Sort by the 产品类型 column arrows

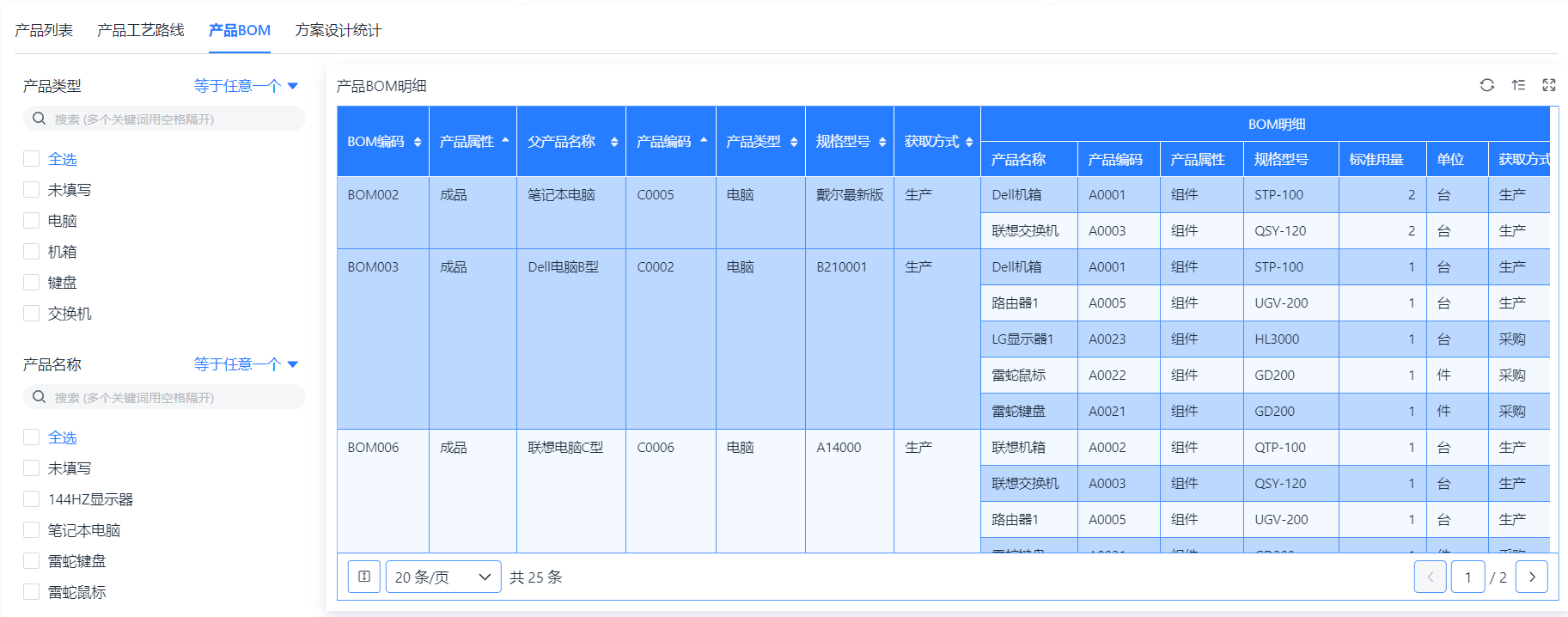pos(794,142)
